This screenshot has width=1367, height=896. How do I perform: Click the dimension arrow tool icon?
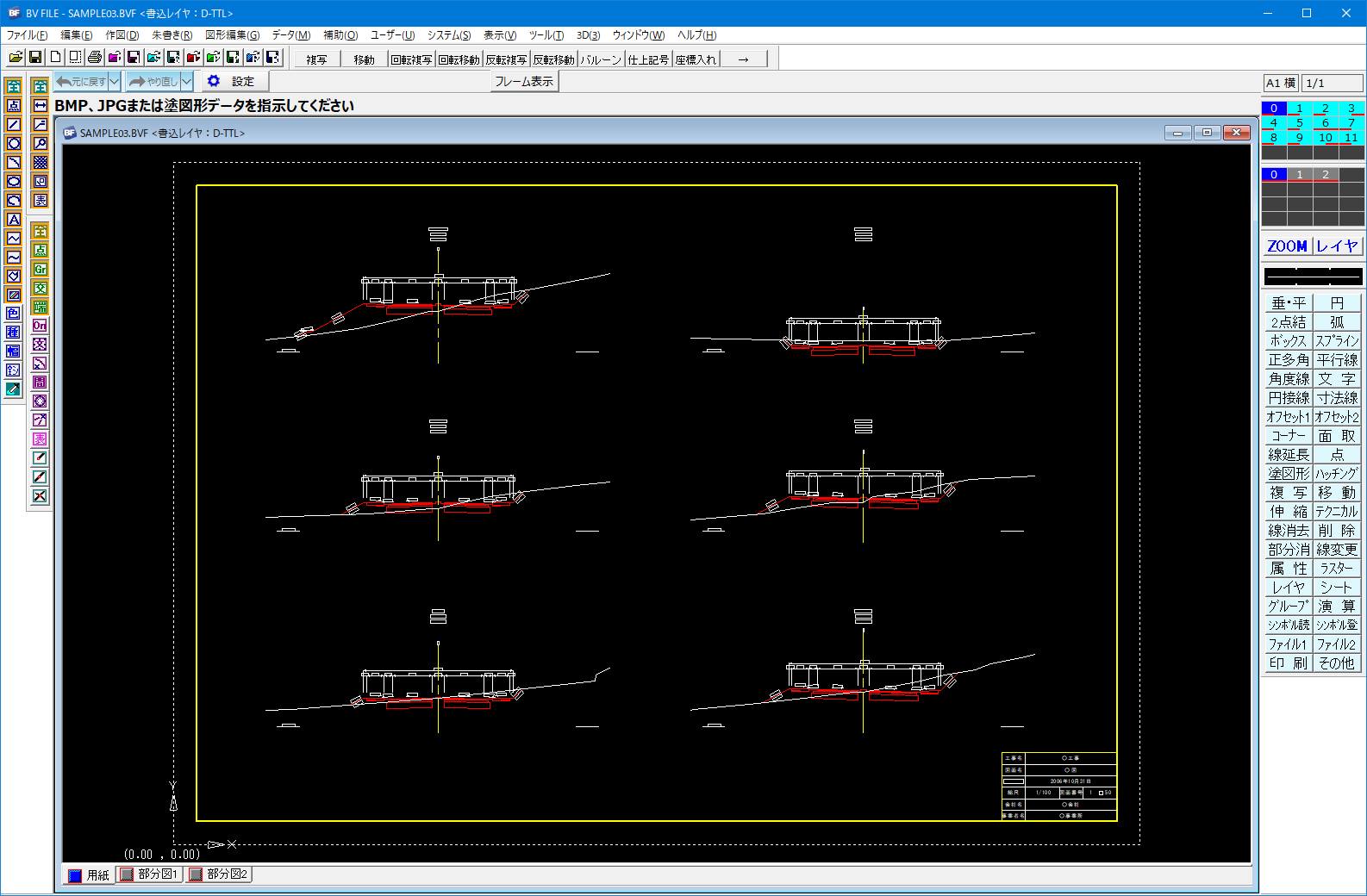click(x=41, y=106)
